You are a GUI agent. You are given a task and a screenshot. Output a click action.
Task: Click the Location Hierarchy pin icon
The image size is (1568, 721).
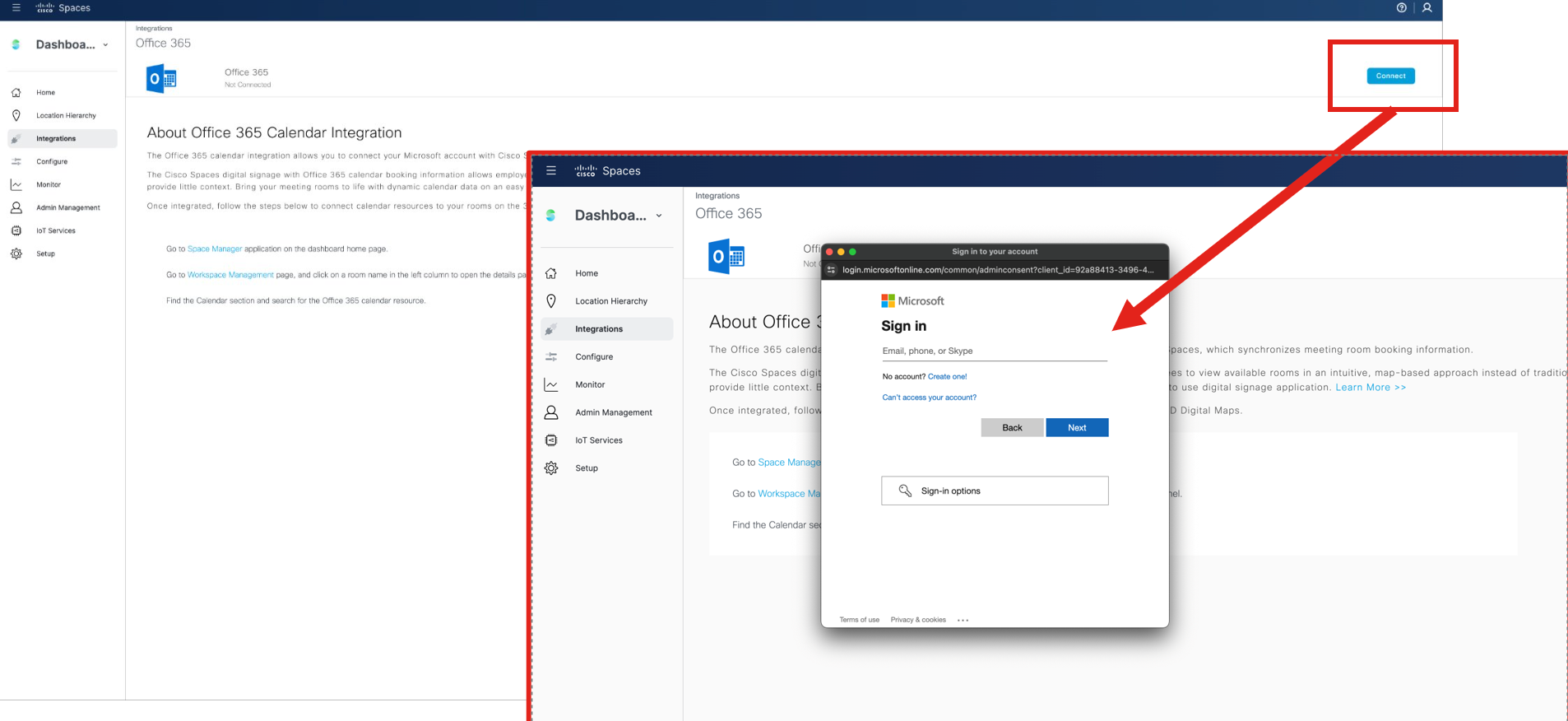(x=551, y=301)
